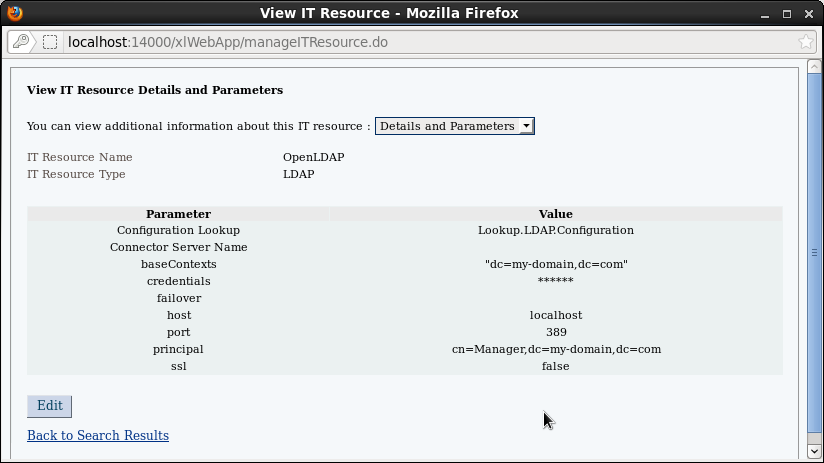Click the Value column header
Screen dimensions: 824x463
[x=555, y=214]
